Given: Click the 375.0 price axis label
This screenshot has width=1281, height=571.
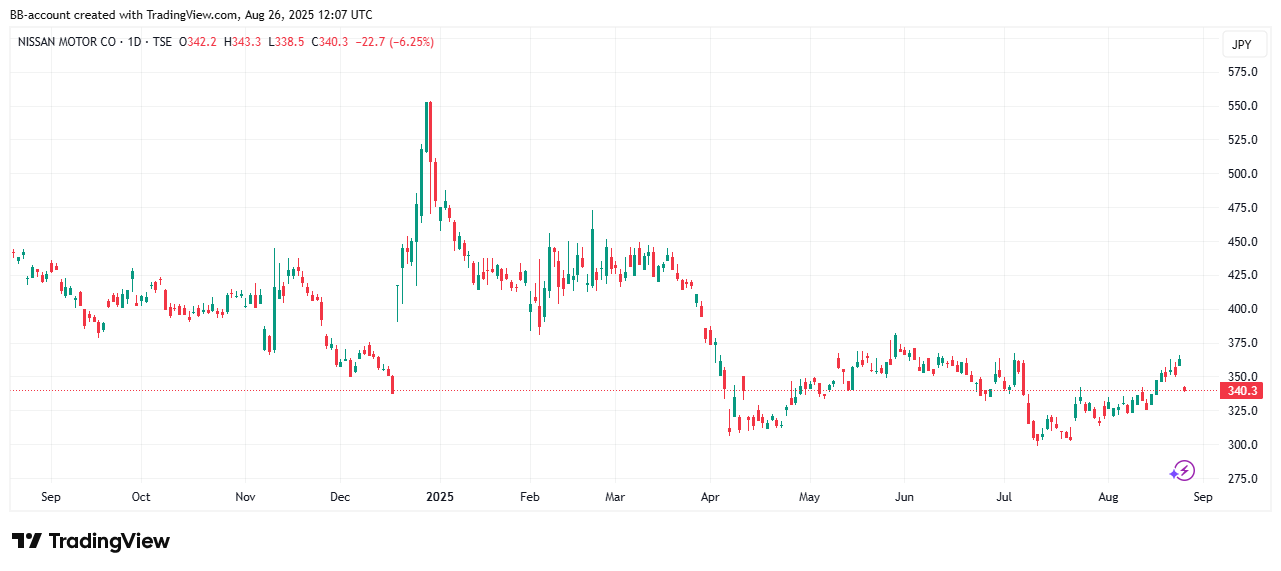Looking at the screenshot, I should point(1243,343).
